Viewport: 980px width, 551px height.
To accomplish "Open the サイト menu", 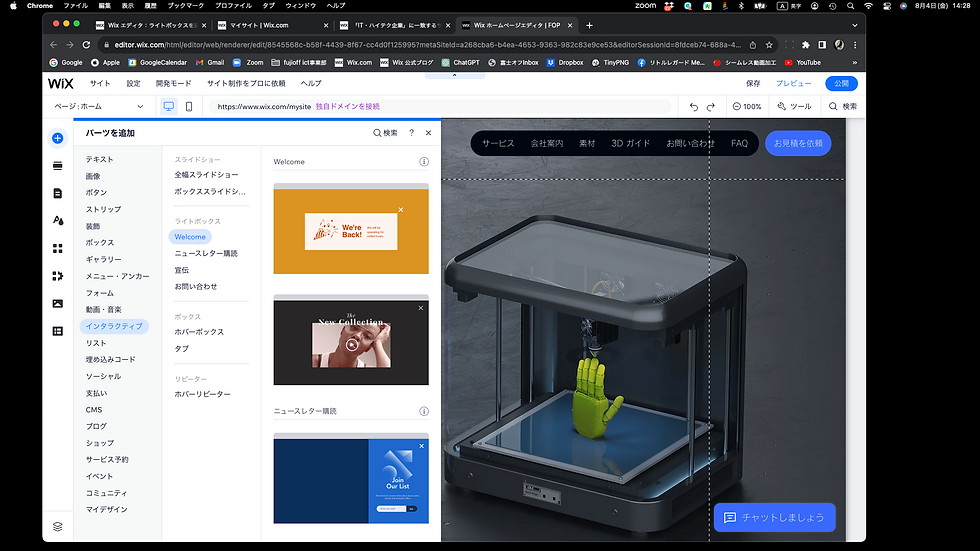I will pyautogui.click(x=100, y=84).
